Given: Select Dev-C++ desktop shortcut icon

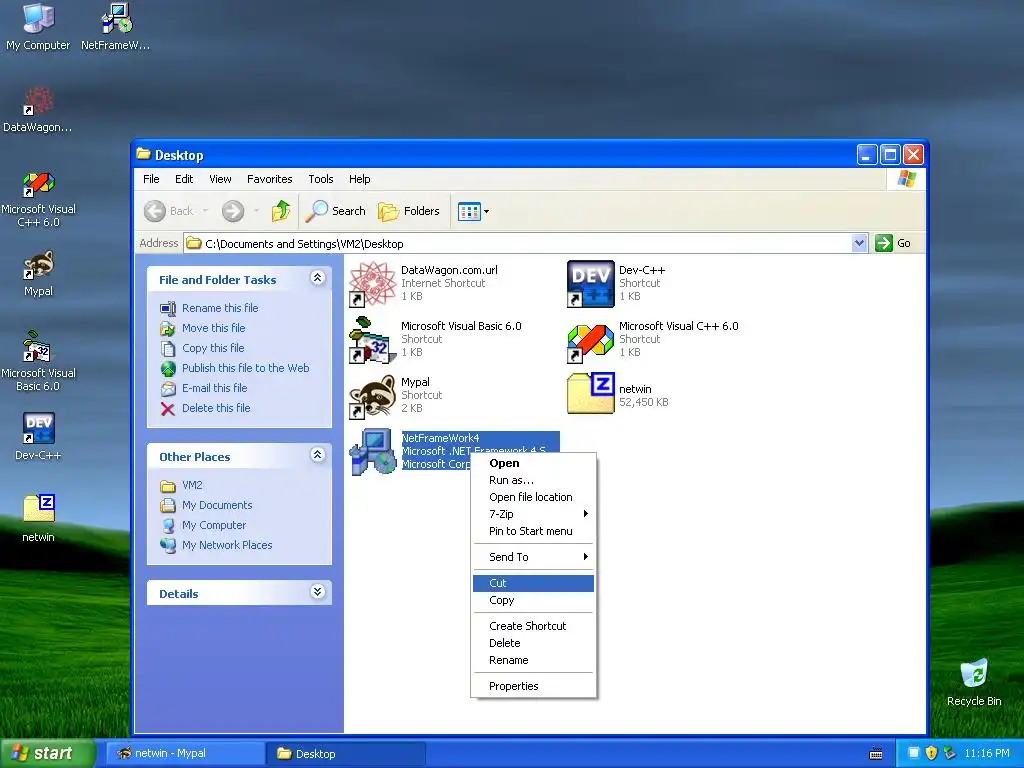Looking at the screenshot, I should pos(38,436).
